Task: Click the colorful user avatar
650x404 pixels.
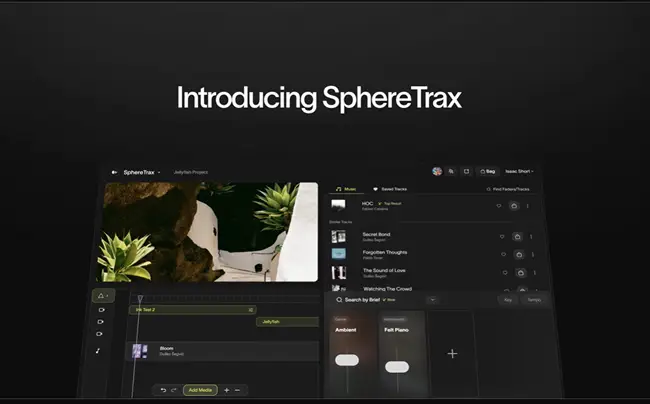Action: pos(437,171)
